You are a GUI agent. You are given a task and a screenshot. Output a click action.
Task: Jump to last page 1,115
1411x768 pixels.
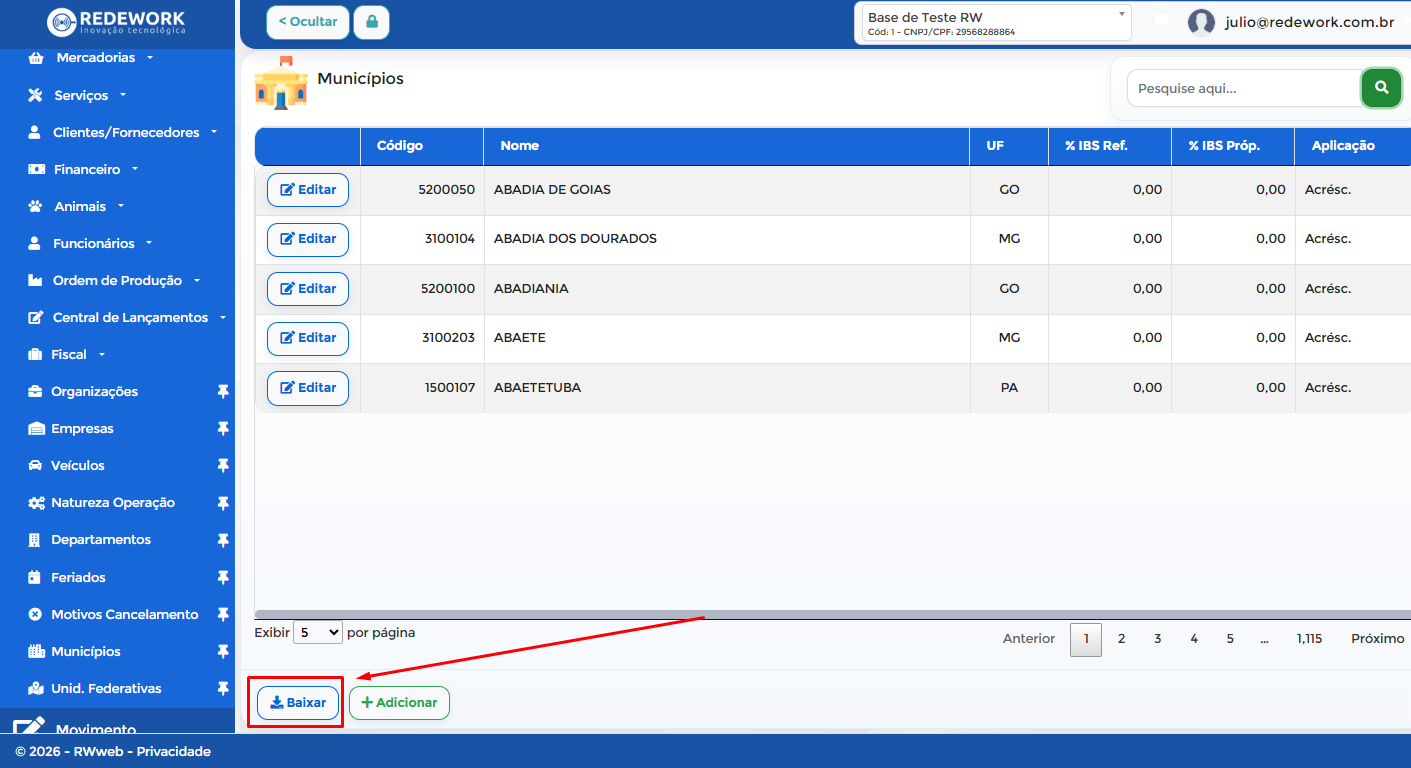pos(1309,639)
